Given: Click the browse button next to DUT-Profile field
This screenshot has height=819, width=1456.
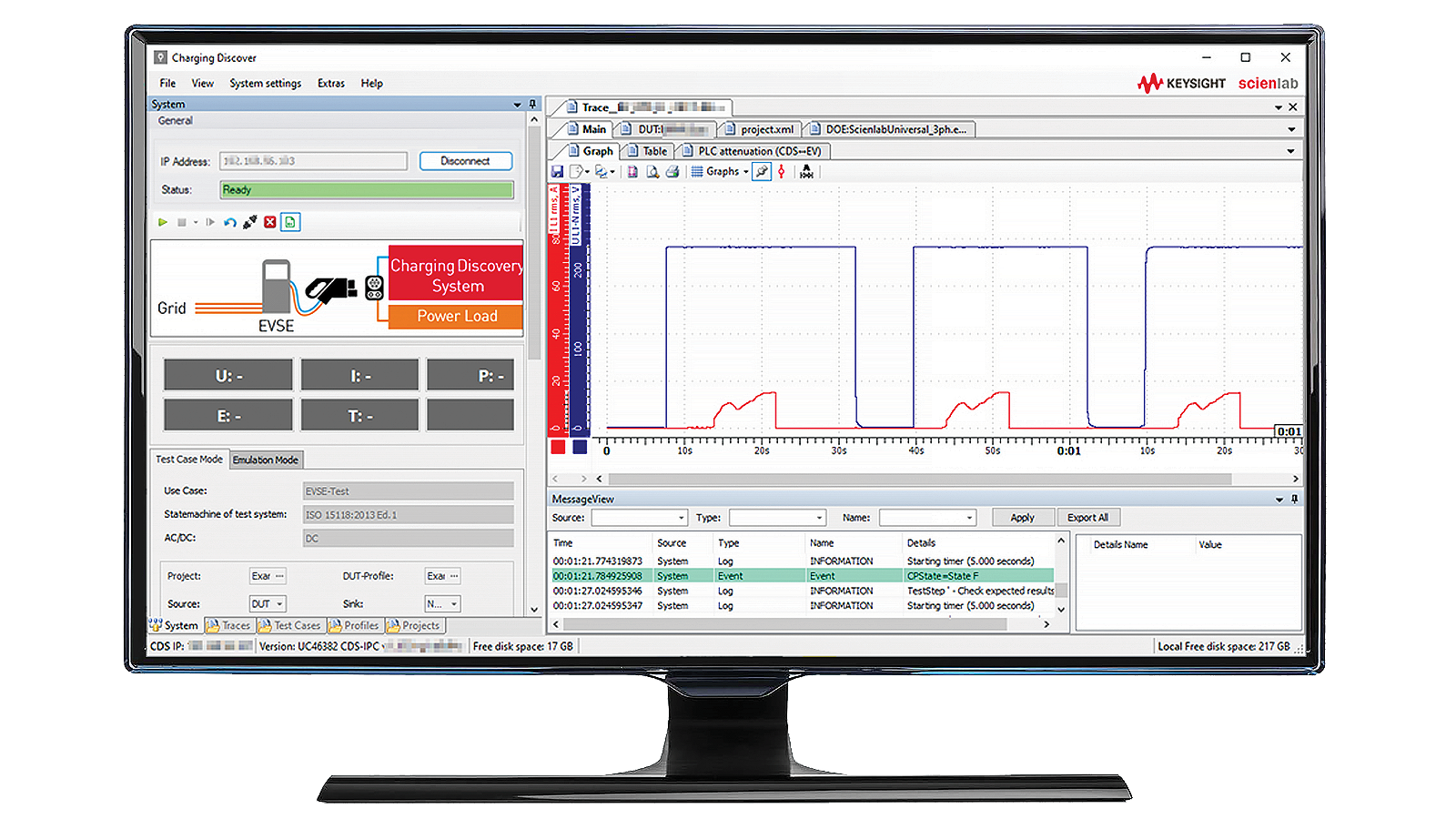Looking at the screenshot, I should [x=454, y=576].
